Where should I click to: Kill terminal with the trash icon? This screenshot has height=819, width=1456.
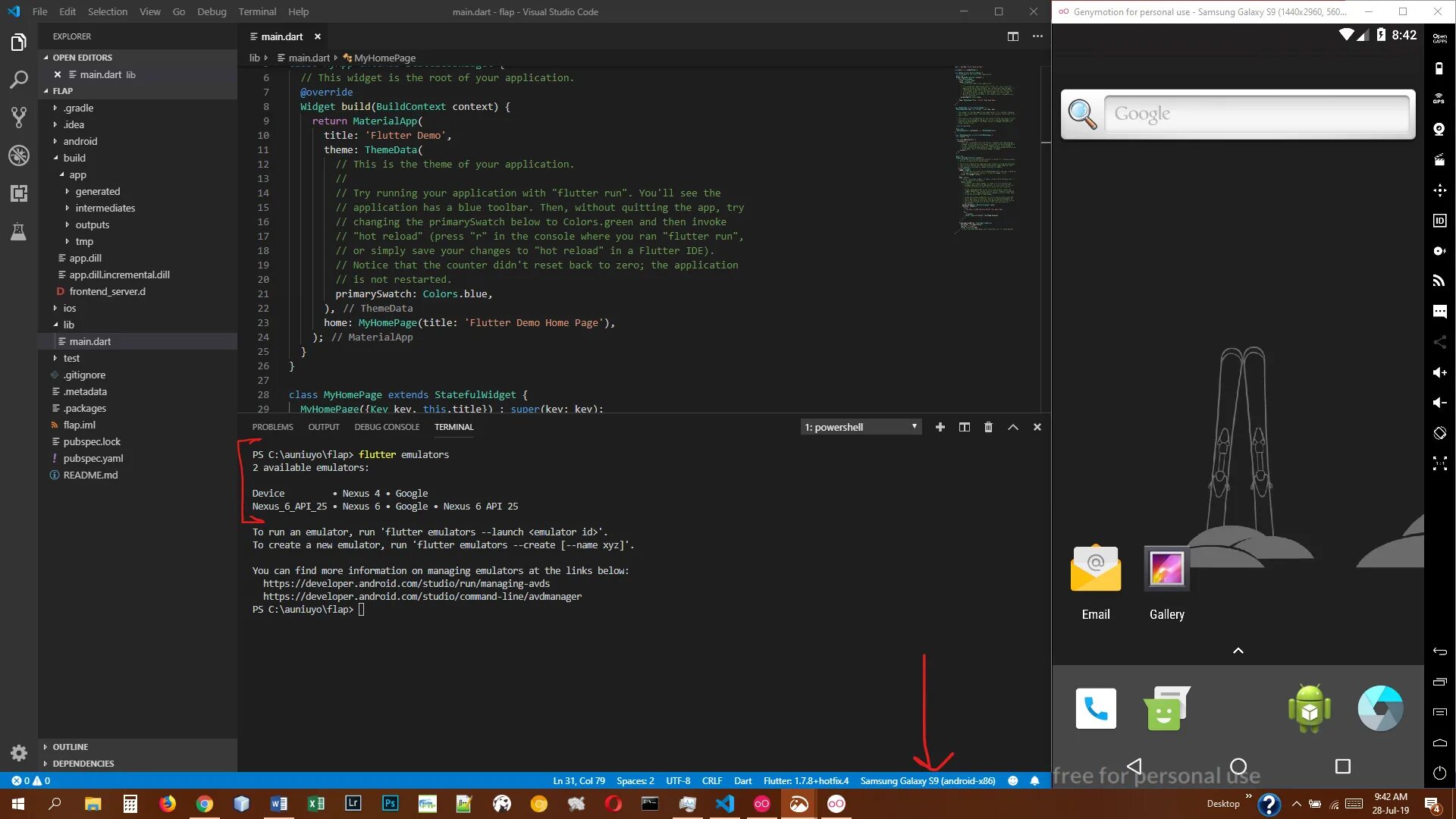(x=988, y=427)
